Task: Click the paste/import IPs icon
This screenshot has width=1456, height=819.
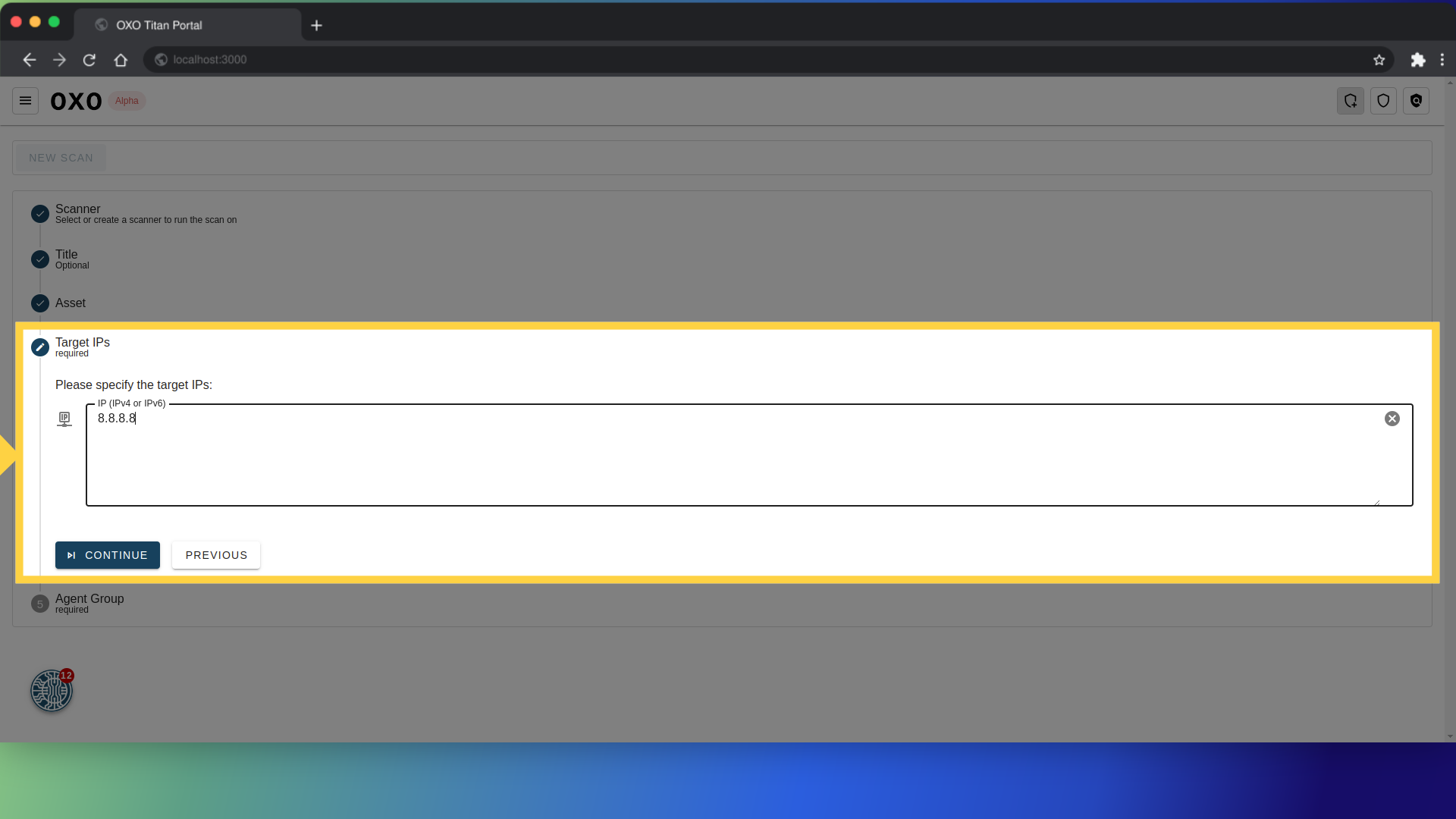Action: 64,418
